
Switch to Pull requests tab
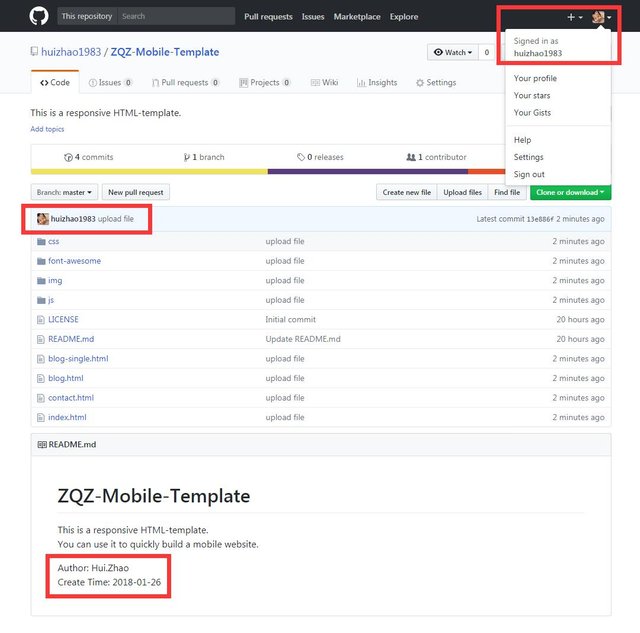185,82
